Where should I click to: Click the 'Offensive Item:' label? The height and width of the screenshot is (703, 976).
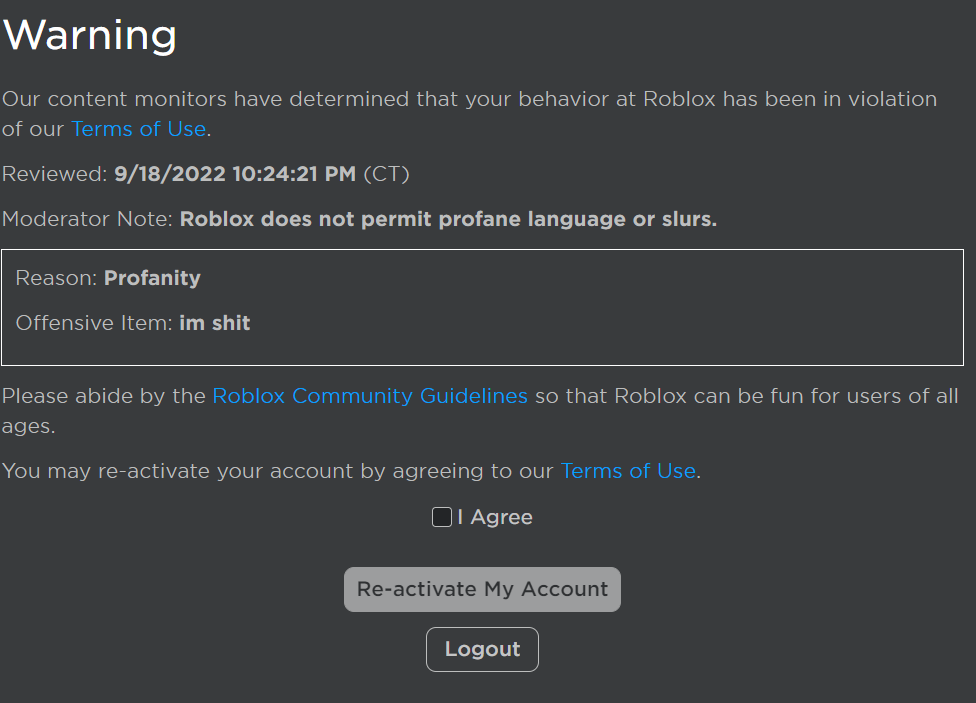click(x=94, y=323)
